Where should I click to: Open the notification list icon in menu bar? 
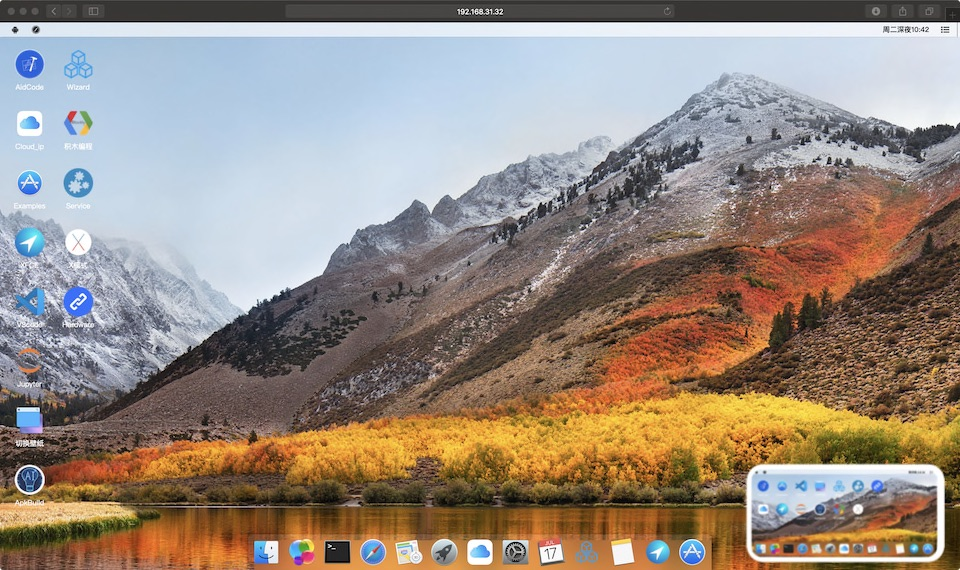click(945, 29)
